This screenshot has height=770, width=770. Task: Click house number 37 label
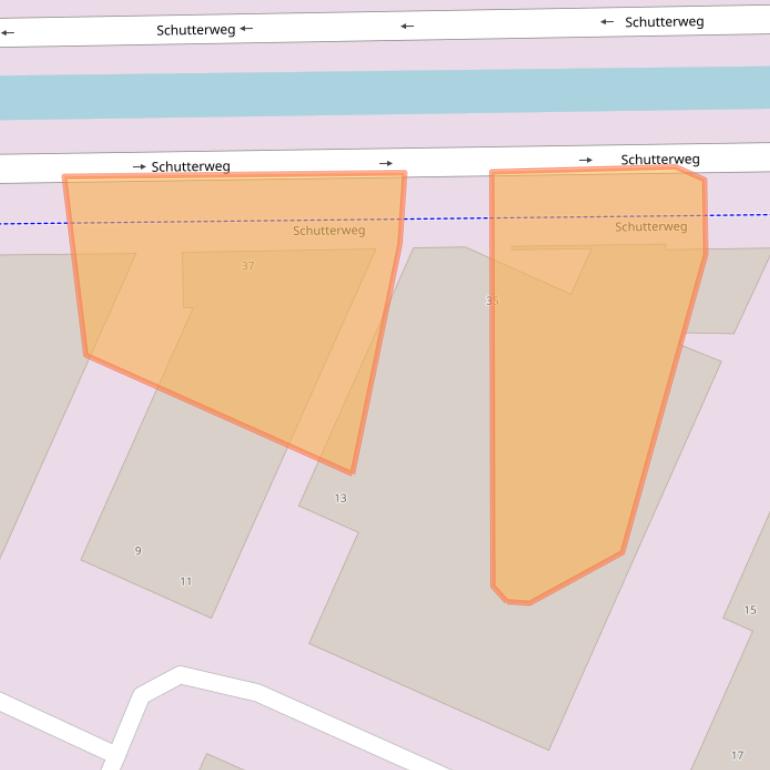pos(248,266)
